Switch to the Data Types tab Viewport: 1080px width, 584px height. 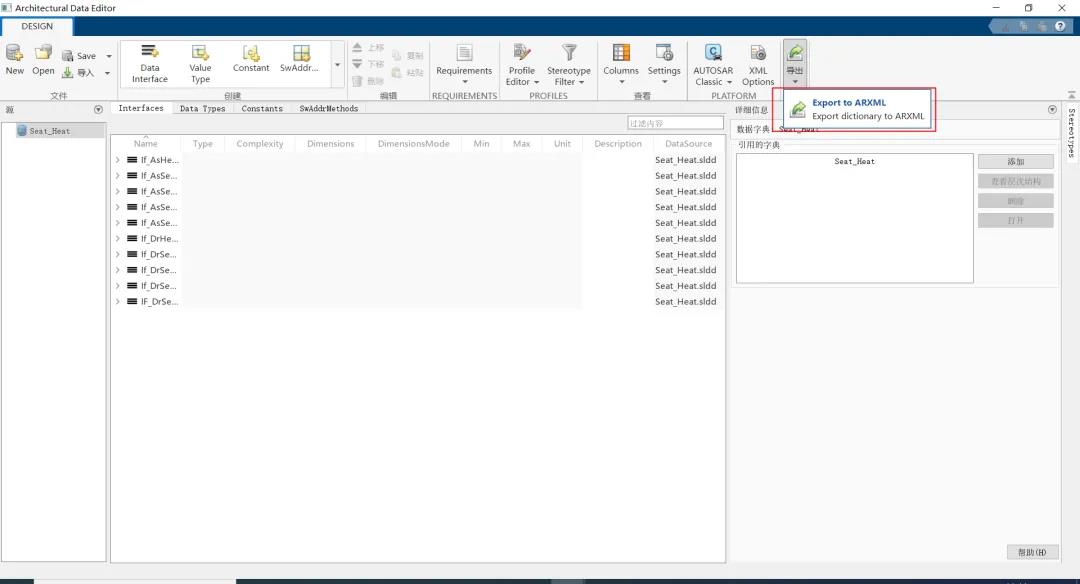202,109
